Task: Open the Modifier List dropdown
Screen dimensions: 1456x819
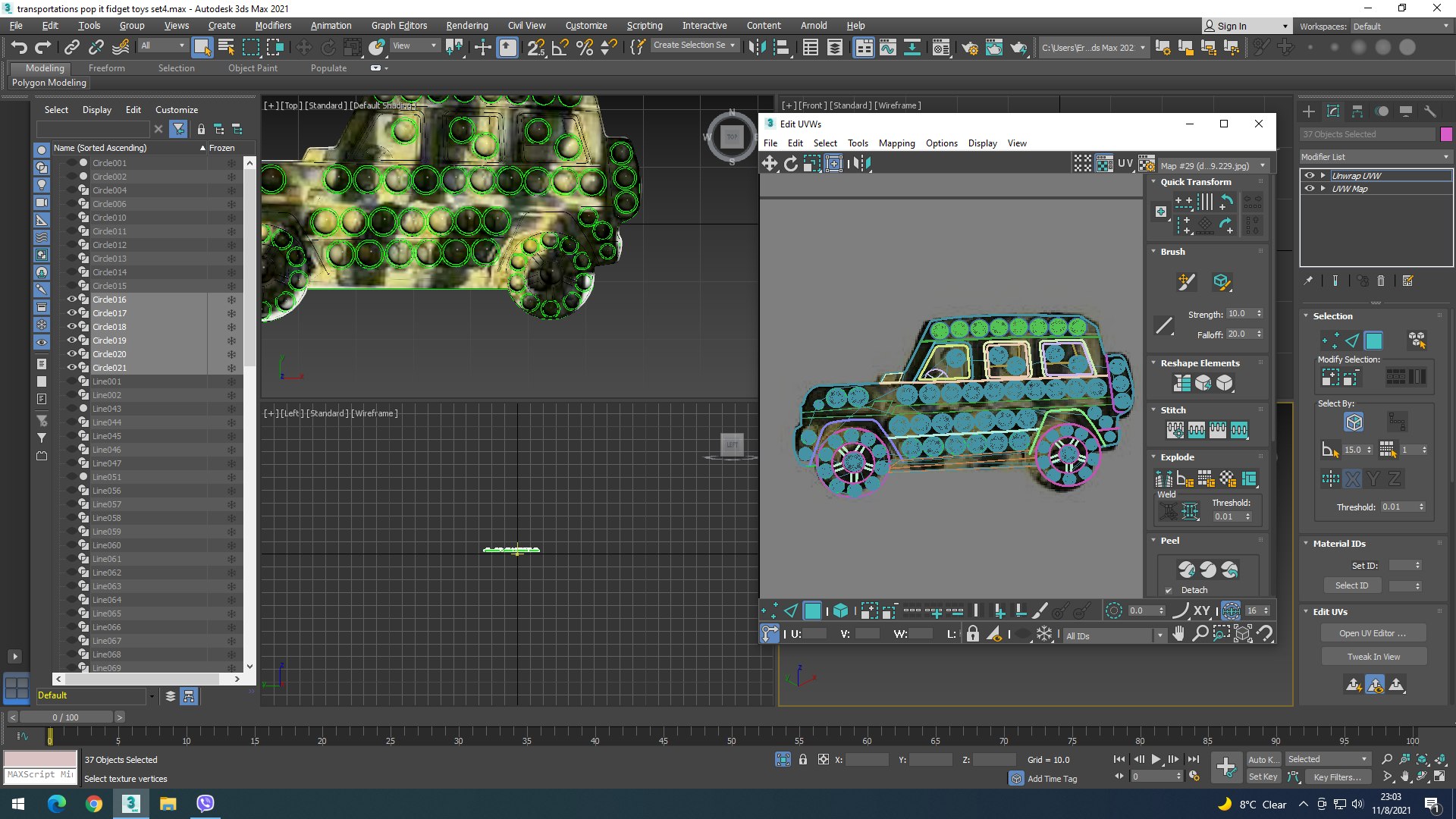Action: (1374, 157)
